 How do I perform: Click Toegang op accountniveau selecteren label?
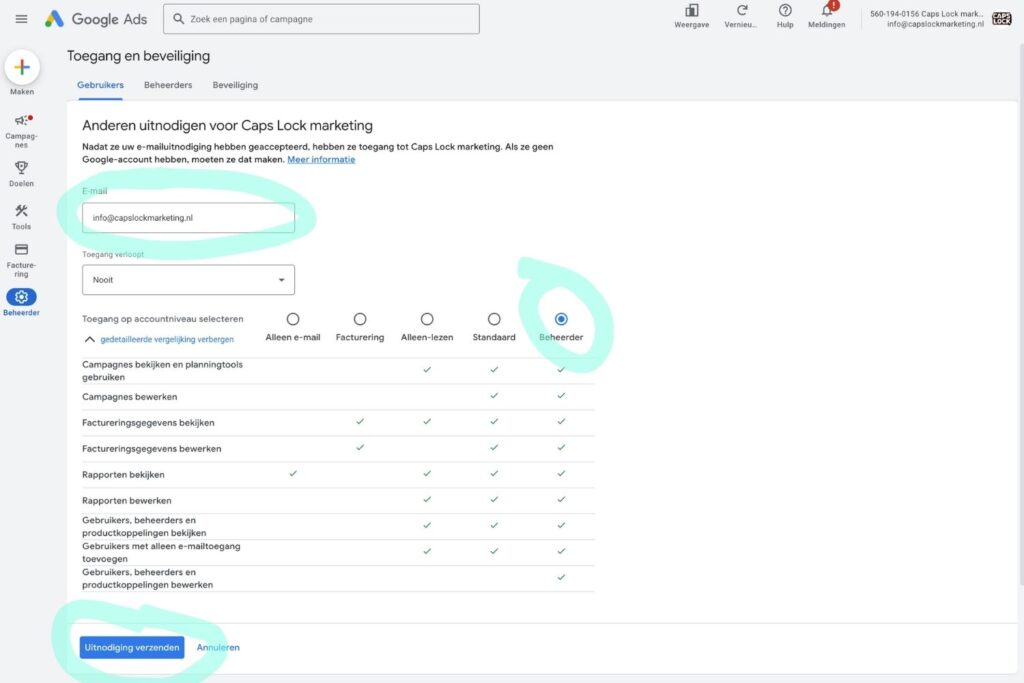tap(163, 319)
